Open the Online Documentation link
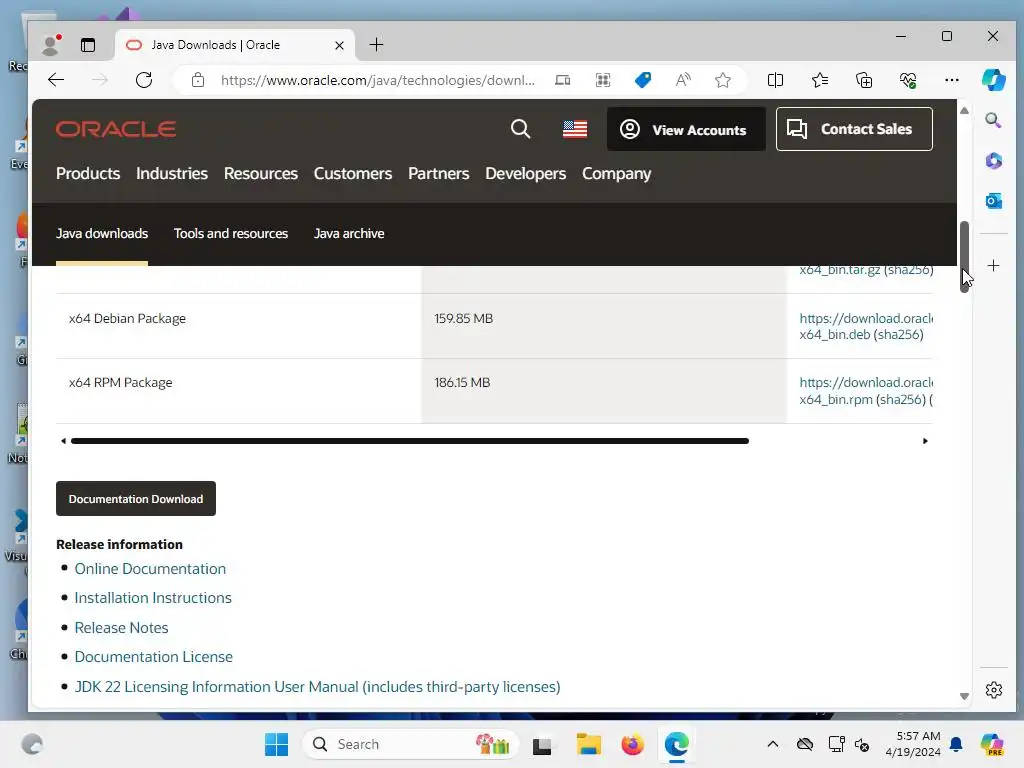 pyautogui.click(x=150, y=569)
